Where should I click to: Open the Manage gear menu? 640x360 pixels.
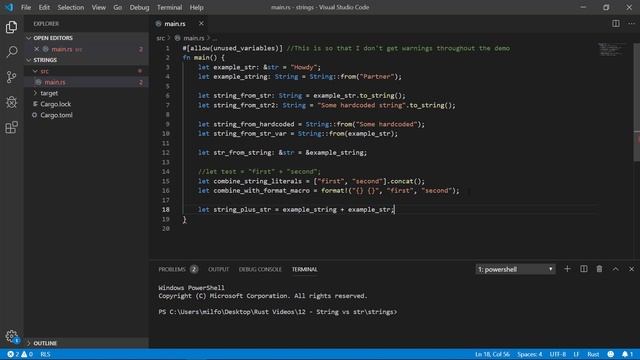pos(11,336)
